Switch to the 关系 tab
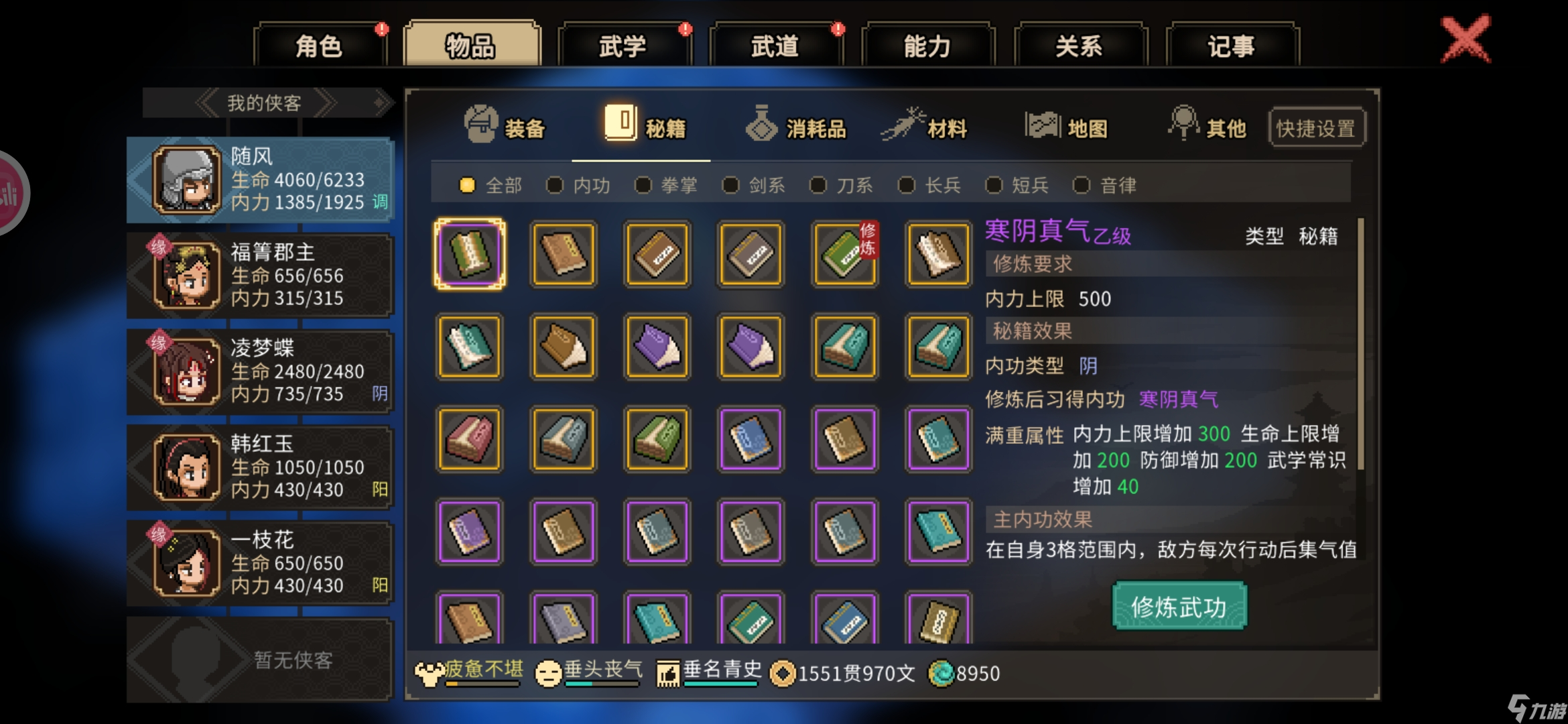 click(1080, 45)
